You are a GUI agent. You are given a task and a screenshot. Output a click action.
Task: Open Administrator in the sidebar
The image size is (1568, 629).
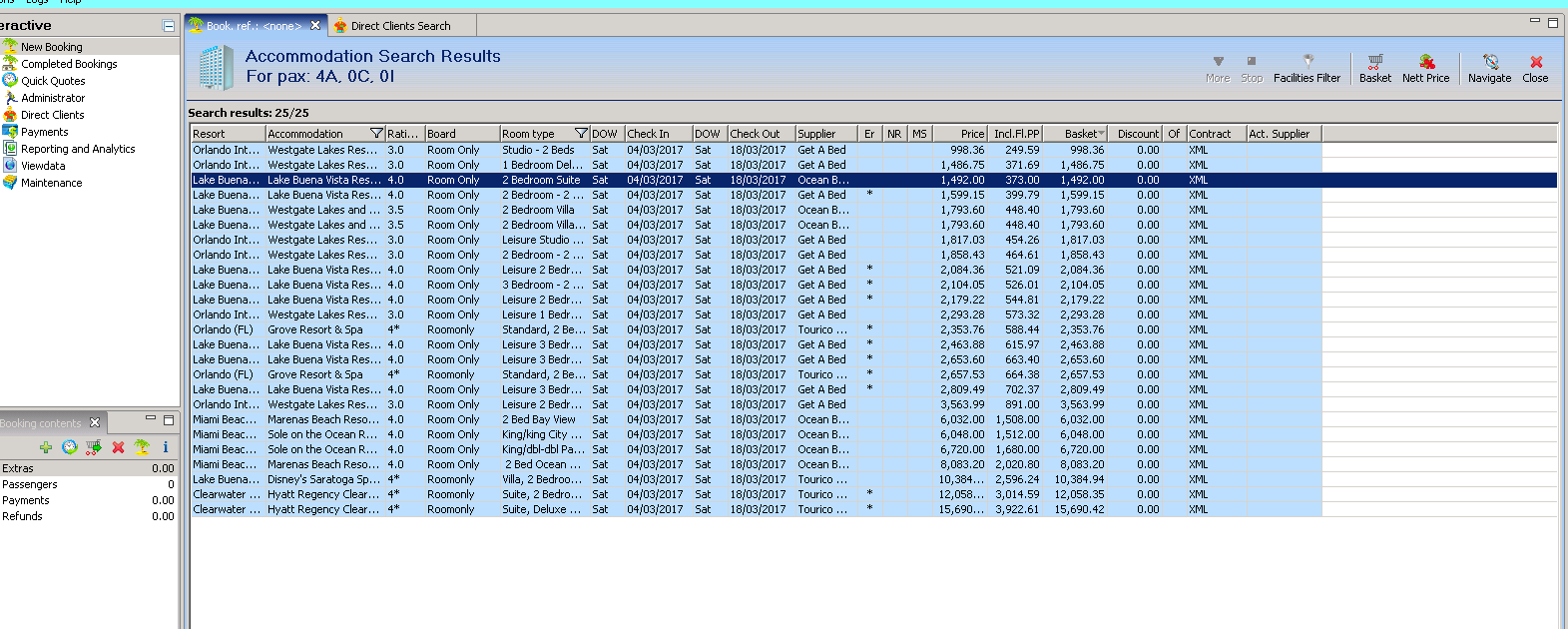pos(53,98)
